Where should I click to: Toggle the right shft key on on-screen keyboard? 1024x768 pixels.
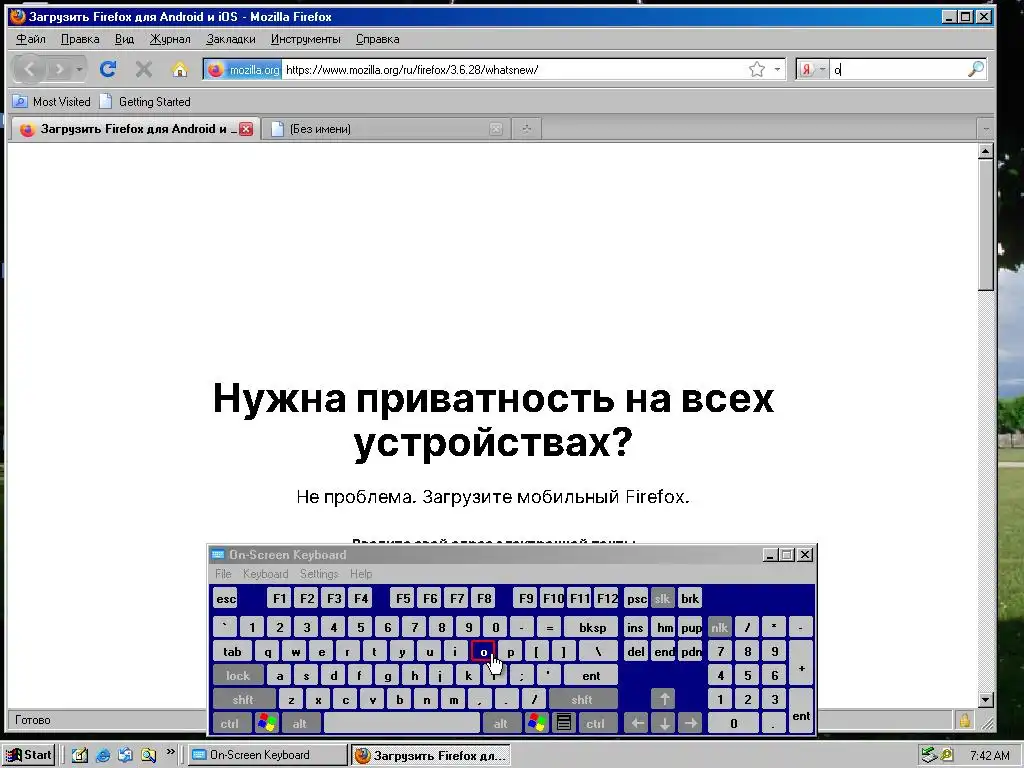pyautogui.click(x=582, y=700)
